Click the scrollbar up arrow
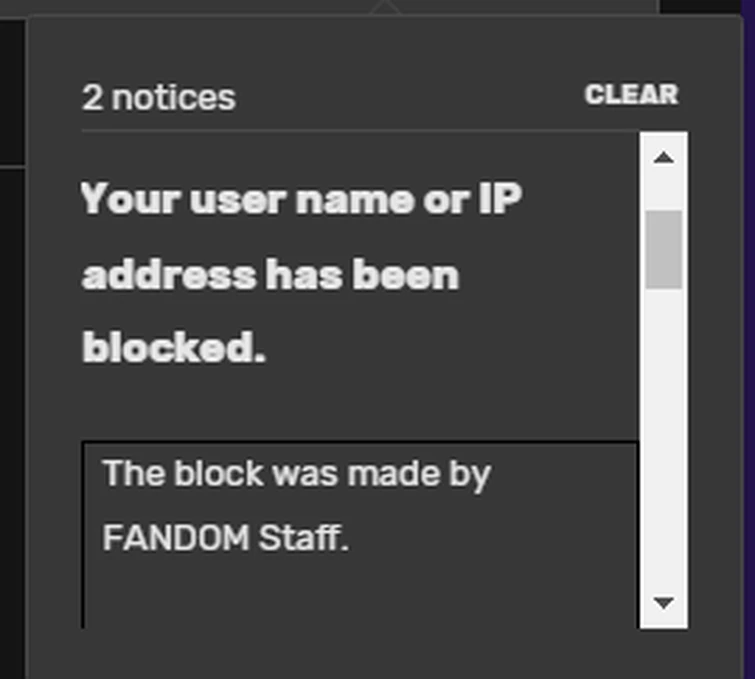The width and height of the screenshot is (755, 679). coord(664,157)
